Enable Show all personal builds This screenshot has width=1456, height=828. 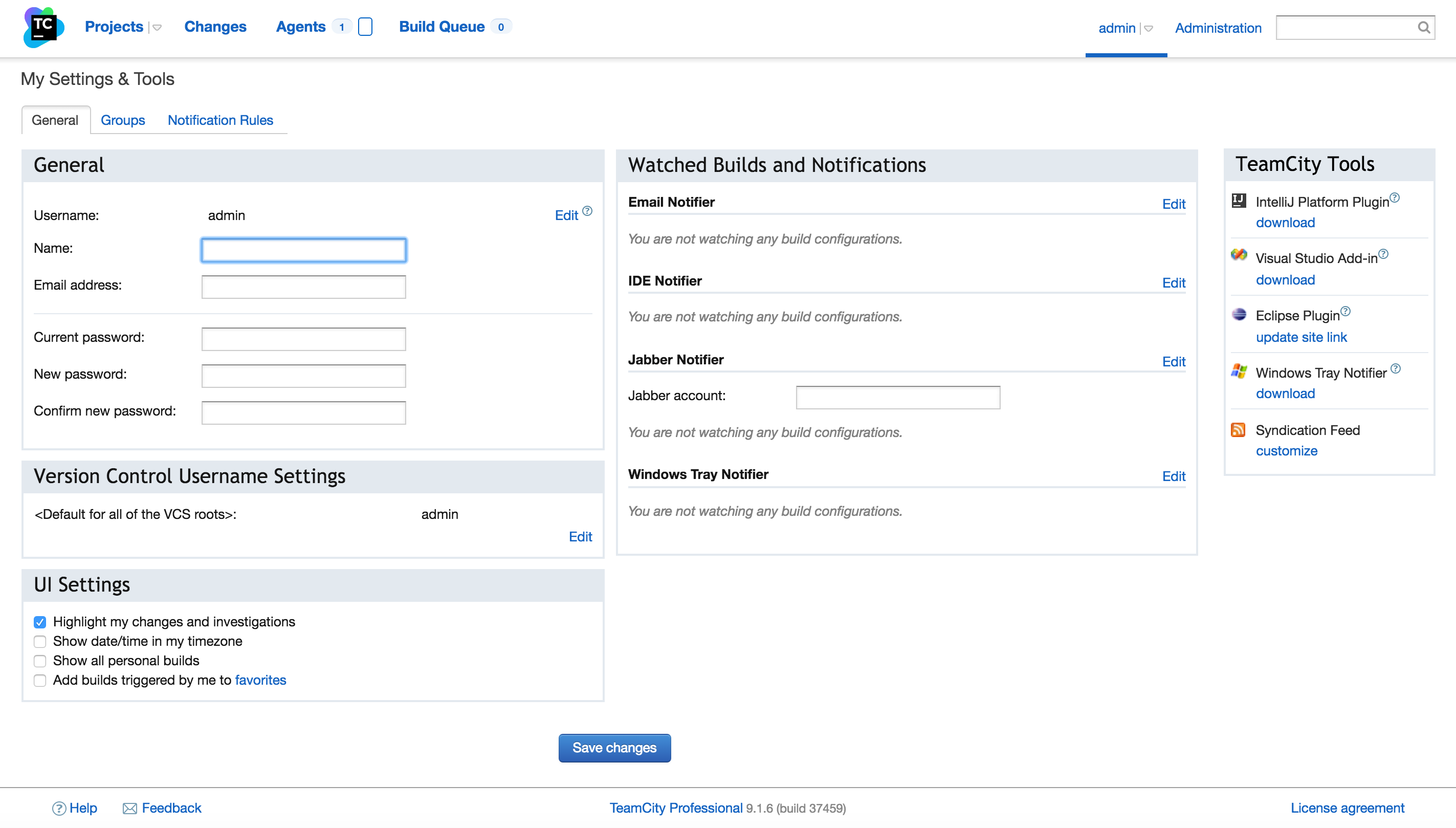pyautogui.click(x=40, y=661)
